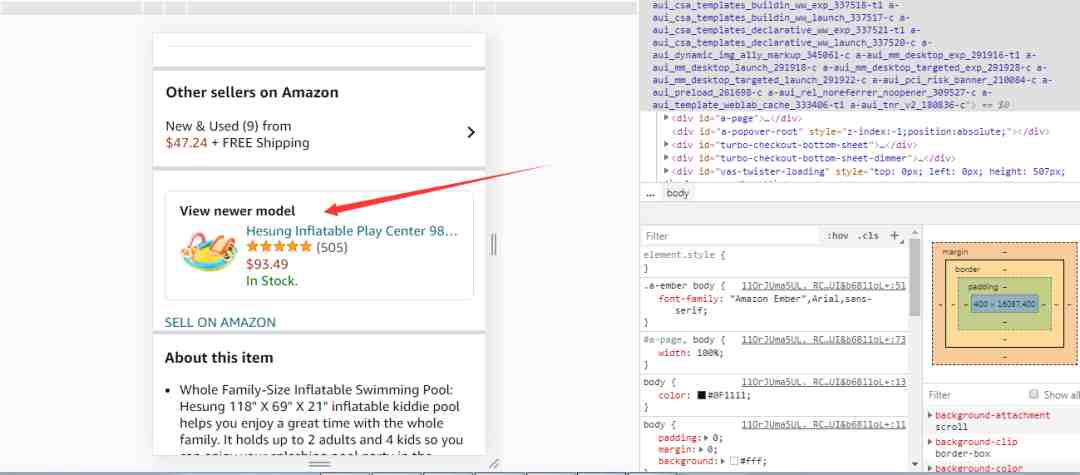Open Other sellers chevron arrow
Screen dimensions: 1080x475
pyautogui.click(x=470, y=133)
